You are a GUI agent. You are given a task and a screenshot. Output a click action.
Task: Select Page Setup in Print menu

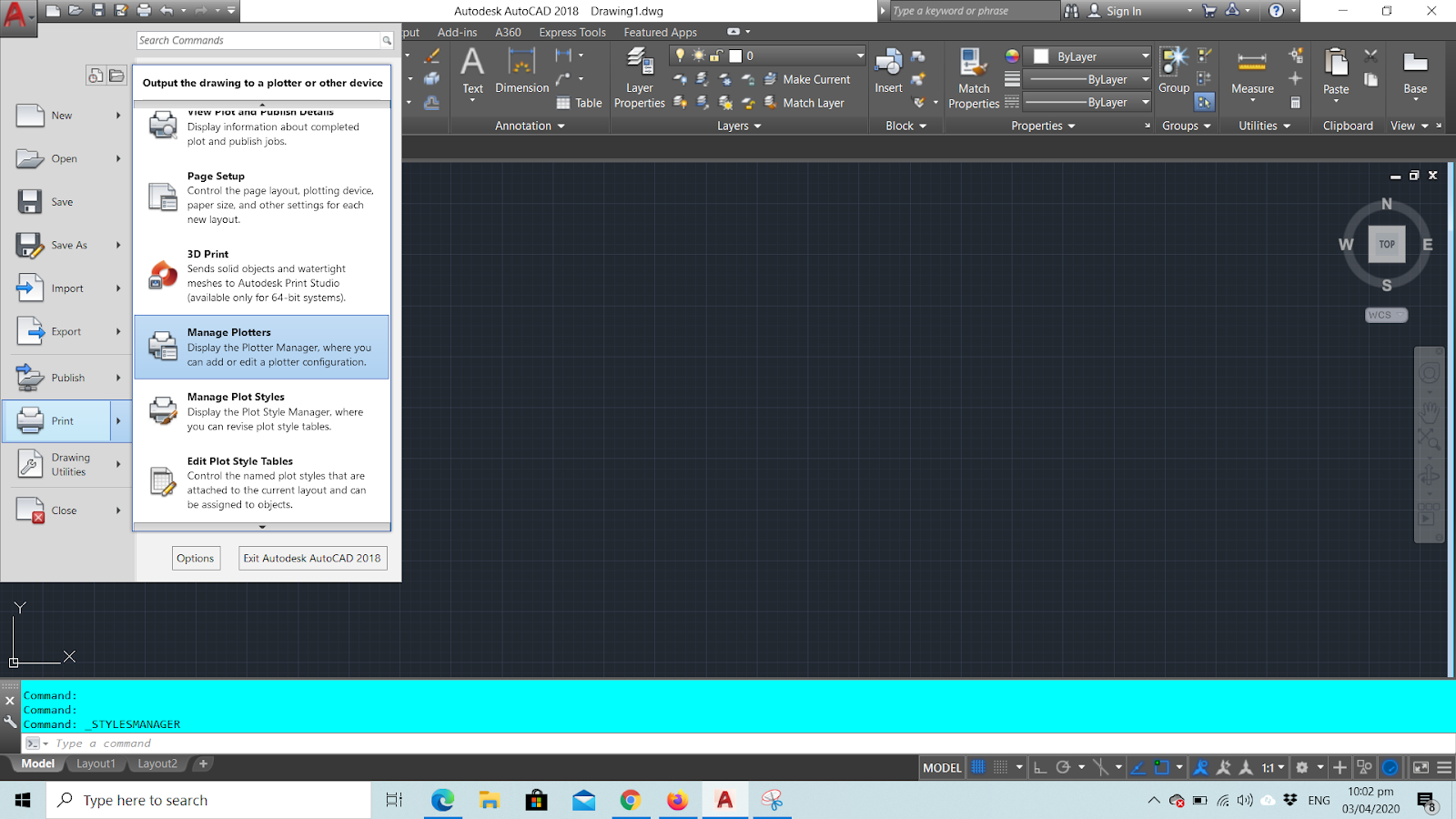point(262,197)
